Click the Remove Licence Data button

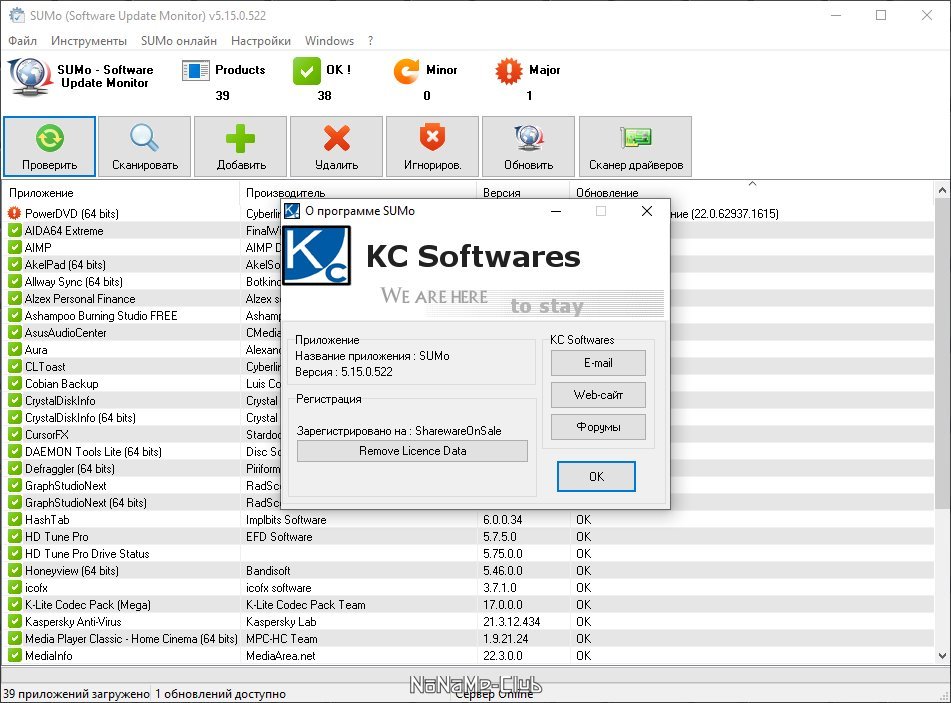point(412,451)
